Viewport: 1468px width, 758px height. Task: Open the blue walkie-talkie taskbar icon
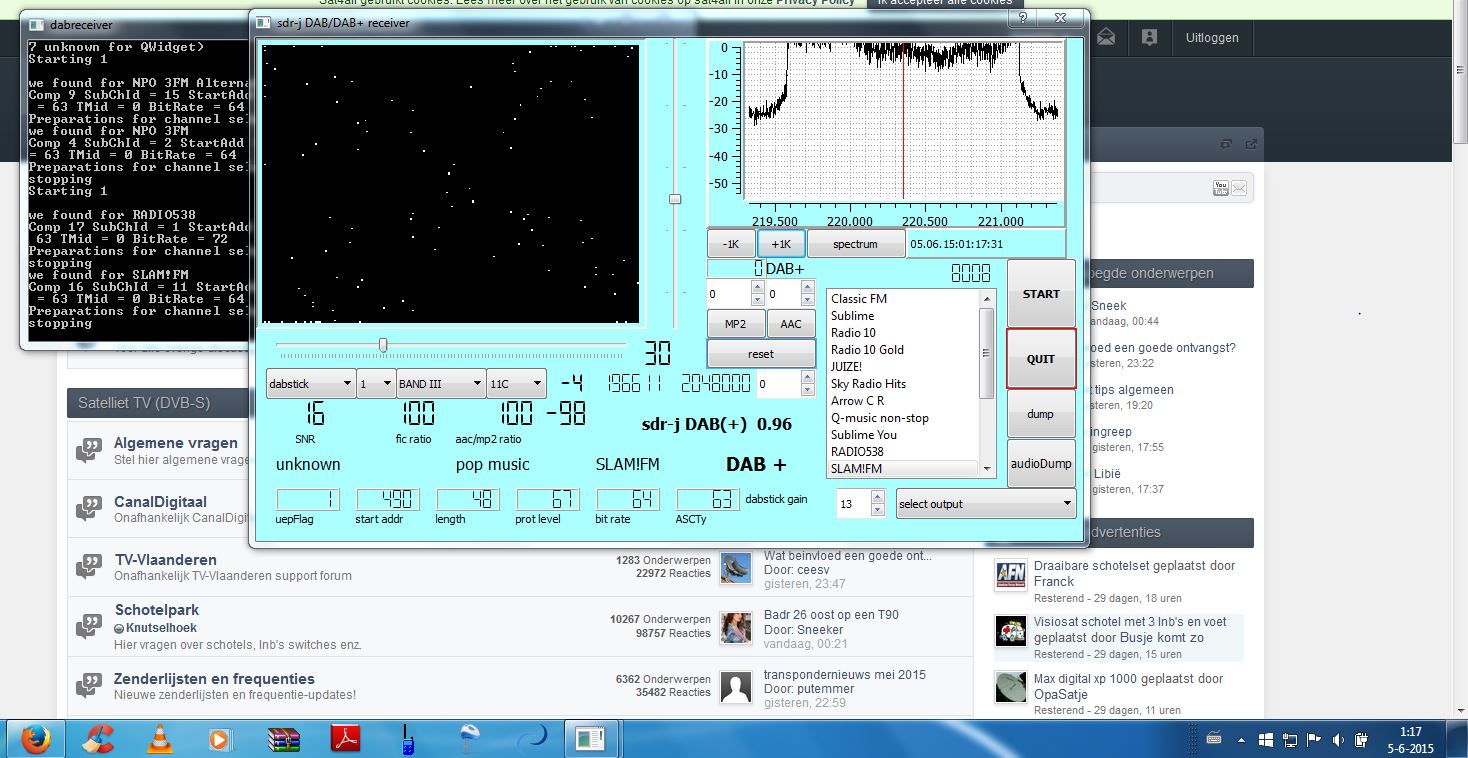tap(408, 739)
